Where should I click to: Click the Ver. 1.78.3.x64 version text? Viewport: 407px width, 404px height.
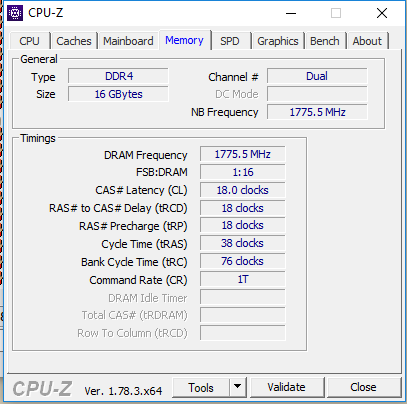pos(123,391)
